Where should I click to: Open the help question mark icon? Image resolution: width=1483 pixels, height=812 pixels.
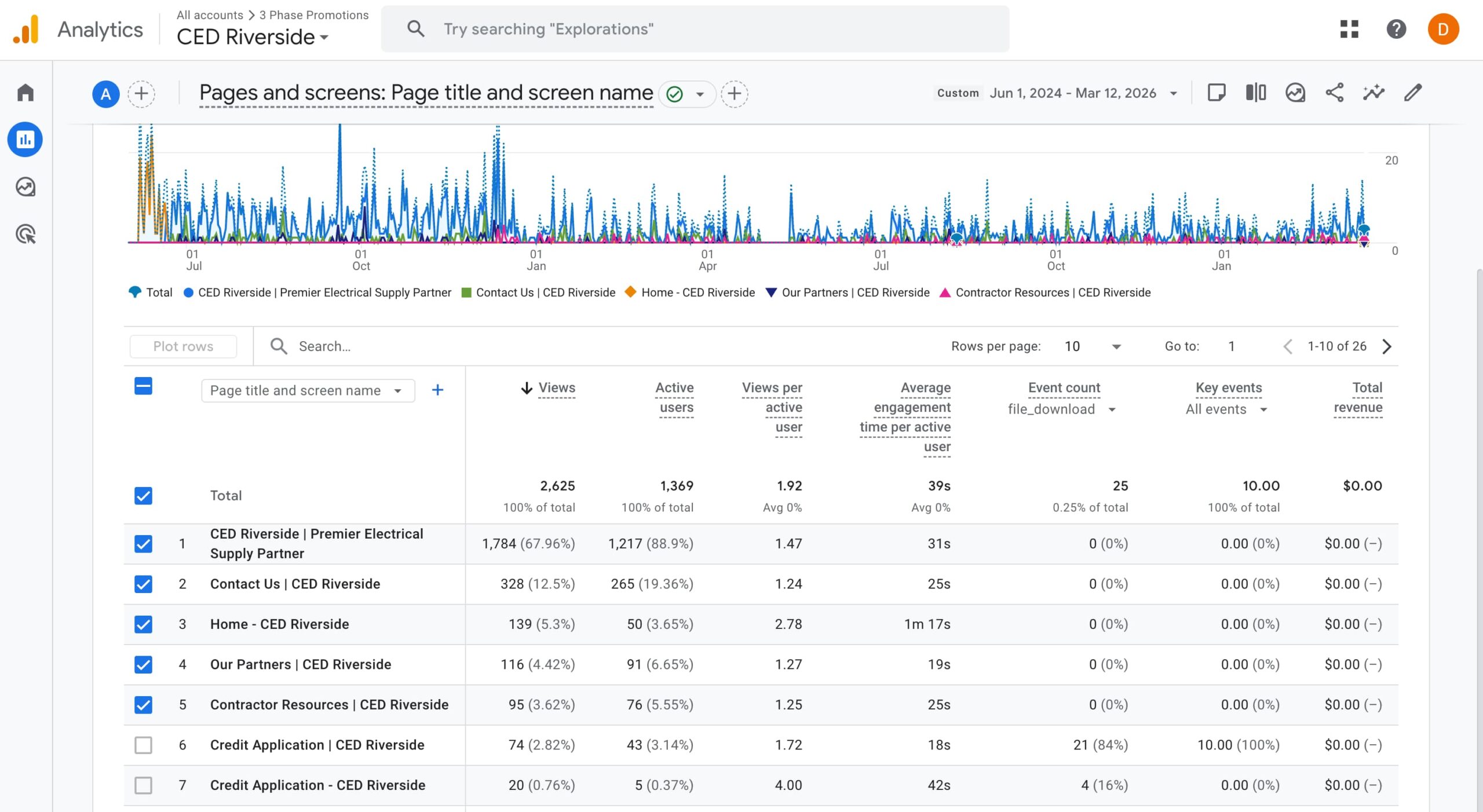[1396, 29]
